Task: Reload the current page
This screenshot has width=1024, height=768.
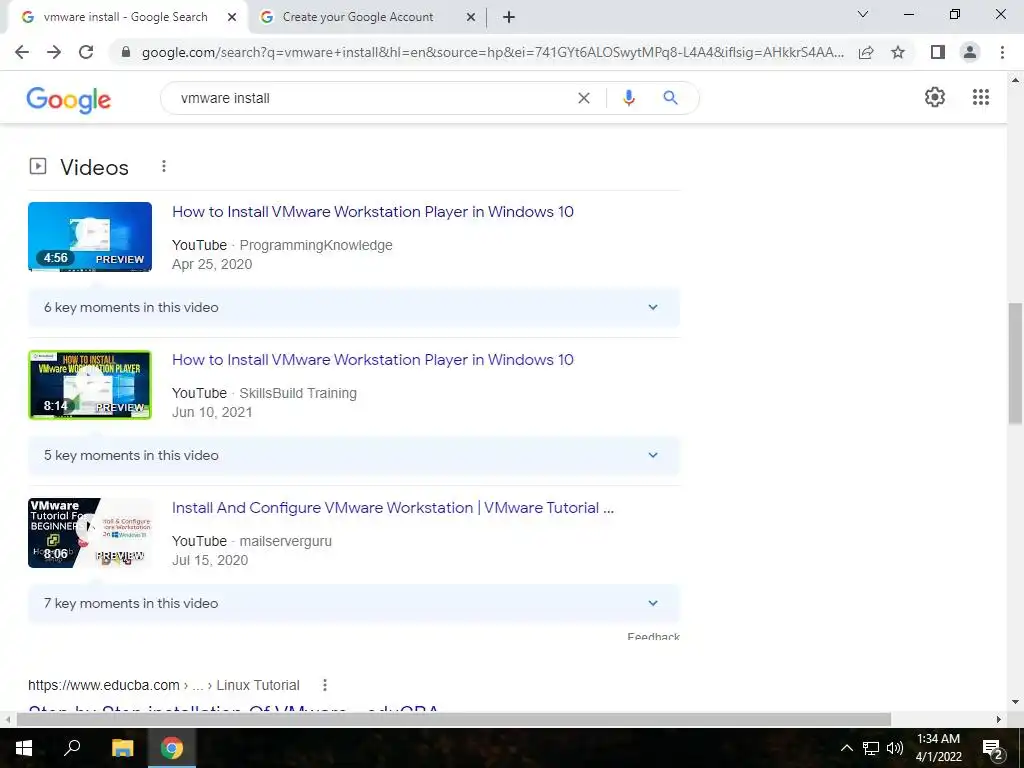Action: (x=86, y=52)
